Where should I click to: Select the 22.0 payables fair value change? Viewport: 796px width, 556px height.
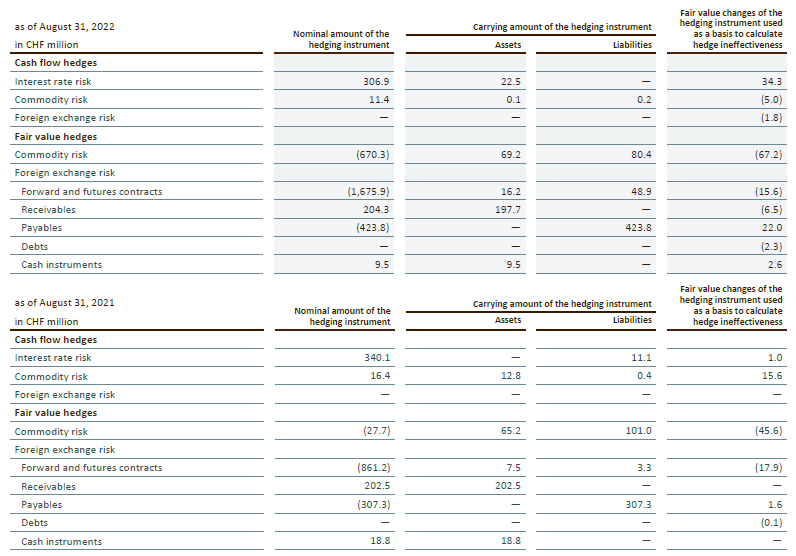771,228
